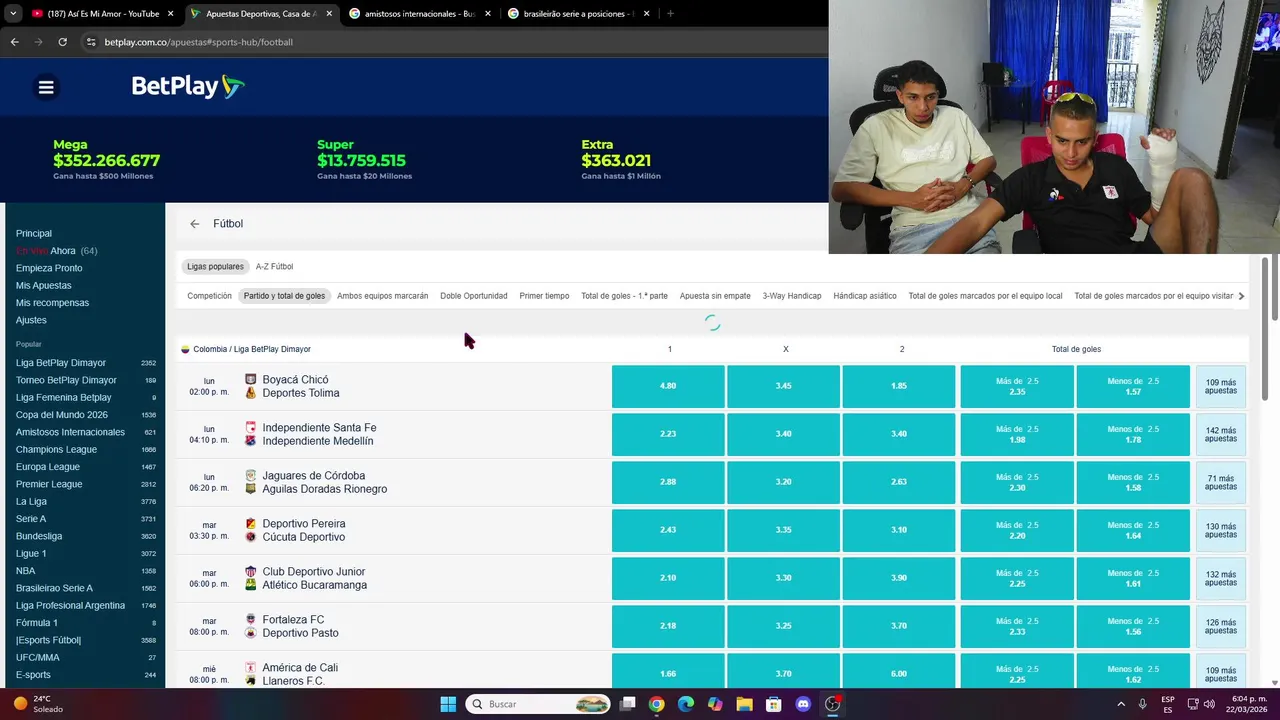This screenshot has height=720, width=1280.
Task: Go back with the Fútbol back arrow
Action: coord(194,224)
